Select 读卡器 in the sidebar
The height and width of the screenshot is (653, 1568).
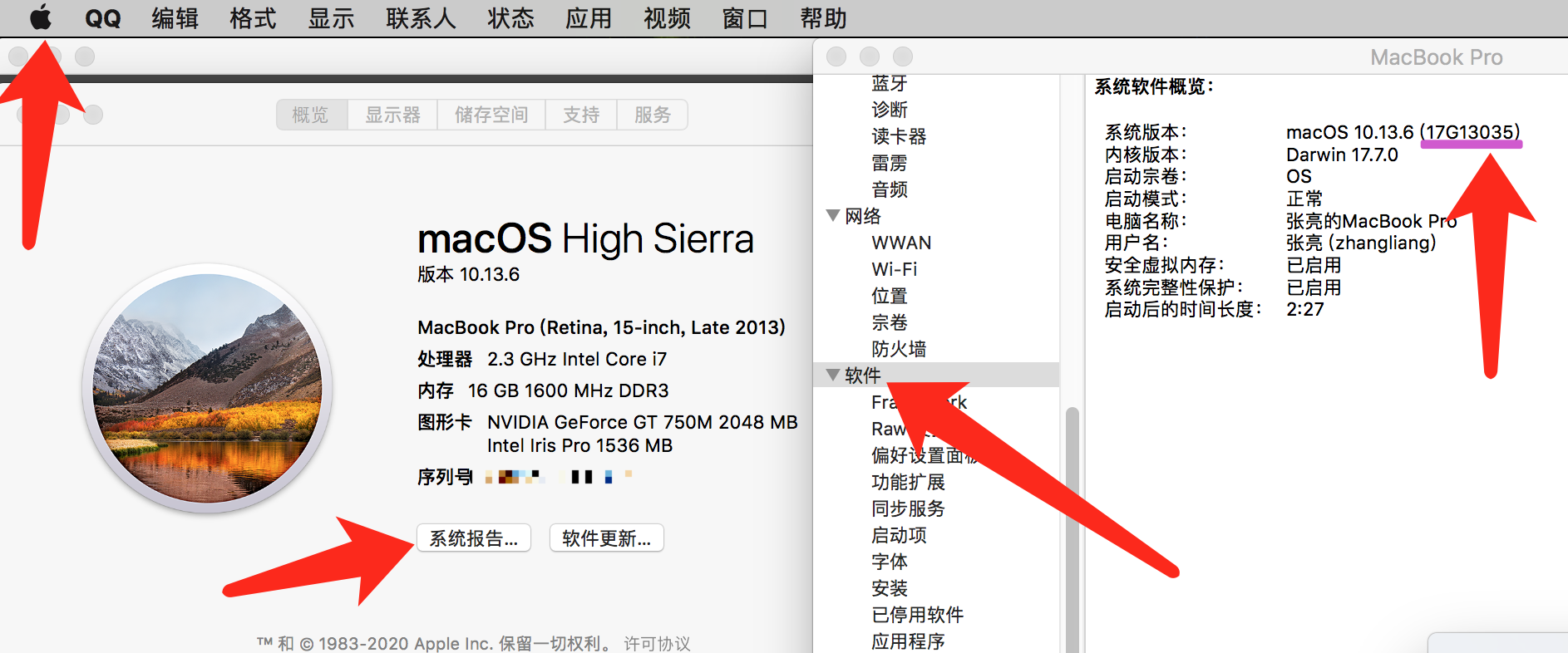point(899,136)
